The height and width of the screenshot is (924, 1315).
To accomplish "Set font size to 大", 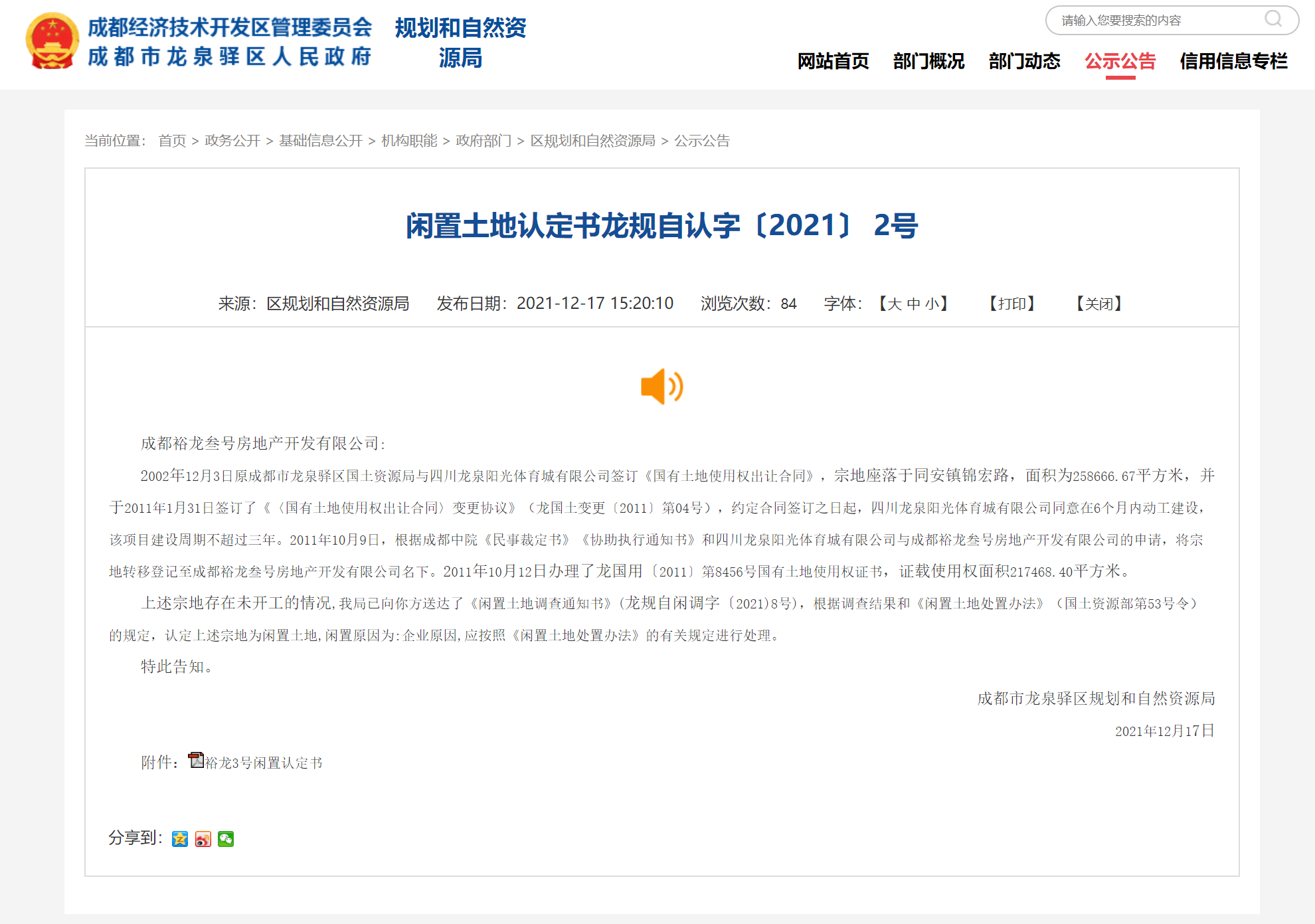I will (895, 304).
